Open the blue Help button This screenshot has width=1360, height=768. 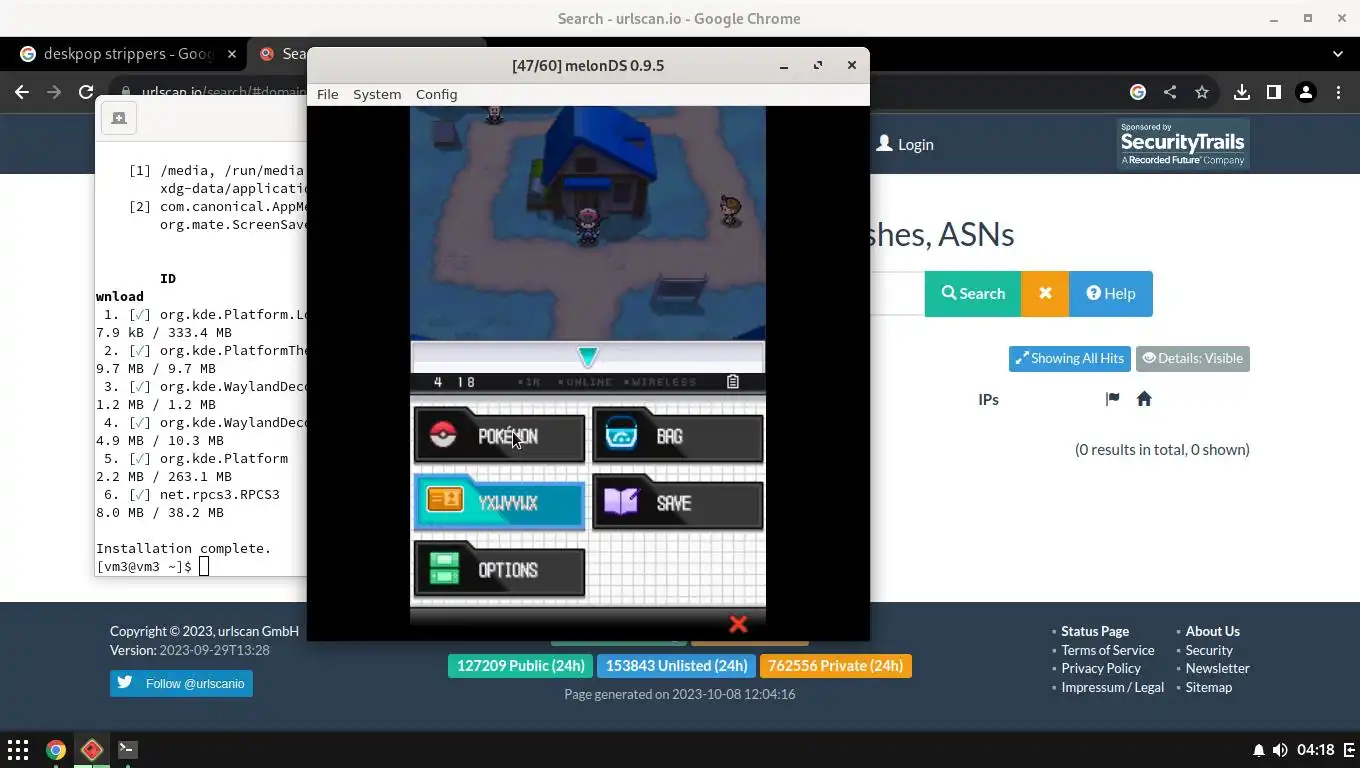click(x=1111, y=293)
